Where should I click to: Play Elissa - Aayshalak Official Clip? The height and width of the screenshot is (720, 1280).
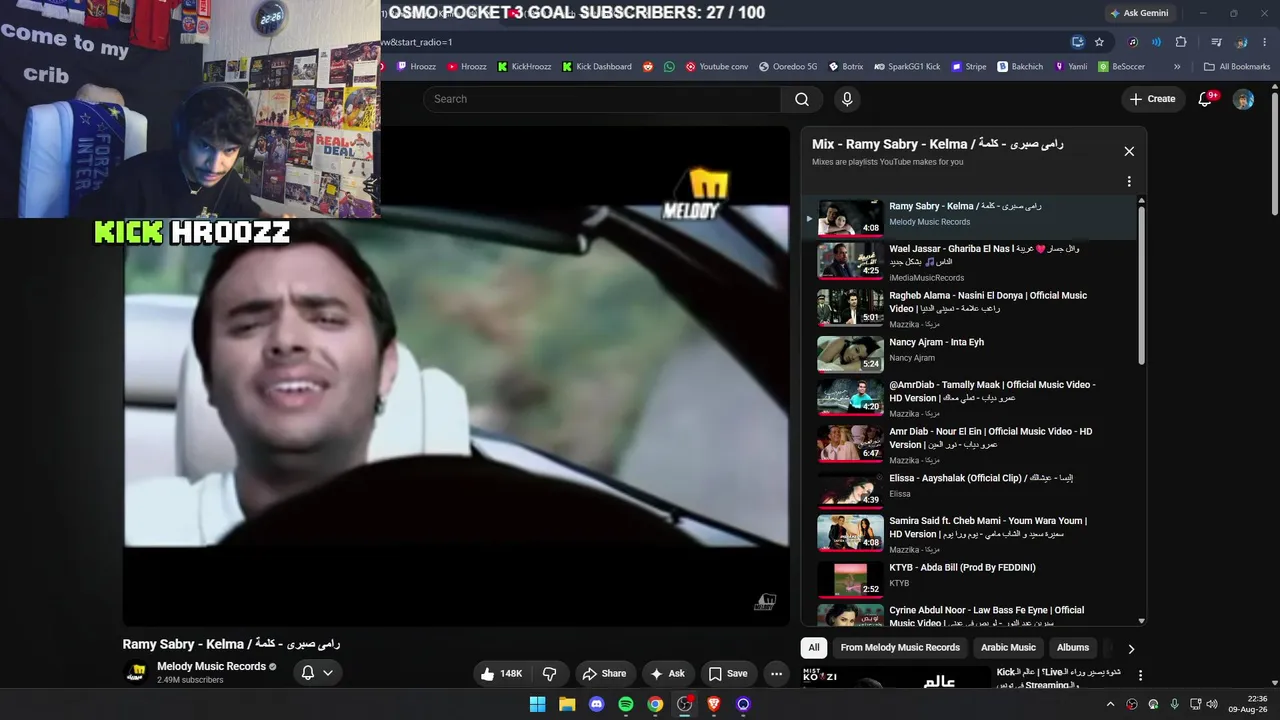[970, 489]
